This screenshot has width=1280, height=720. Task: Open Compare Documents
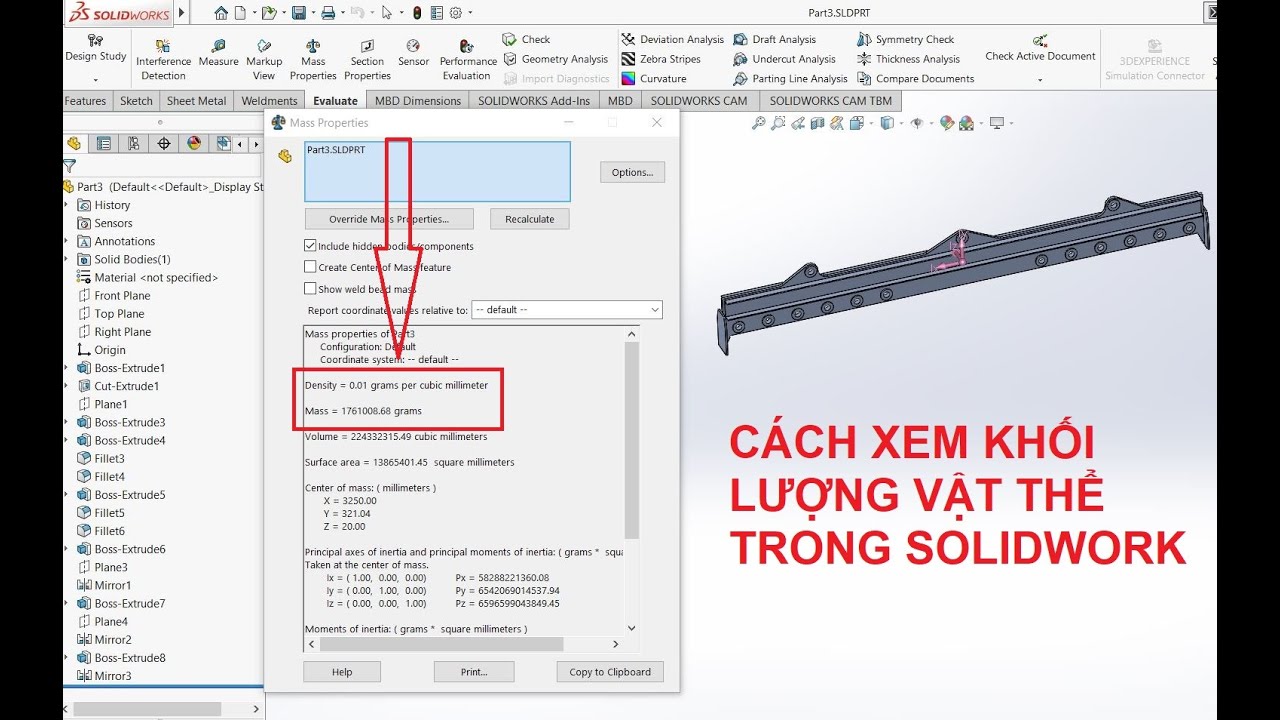(915, 78)
